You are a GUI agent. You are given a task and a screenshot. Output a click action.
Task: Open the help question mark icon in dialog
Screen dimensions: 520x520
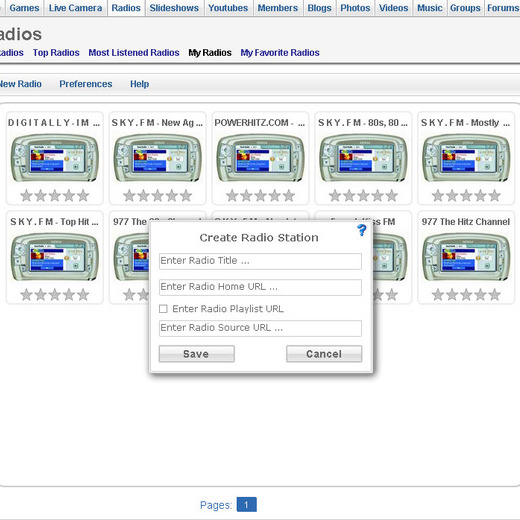point(362,230)
